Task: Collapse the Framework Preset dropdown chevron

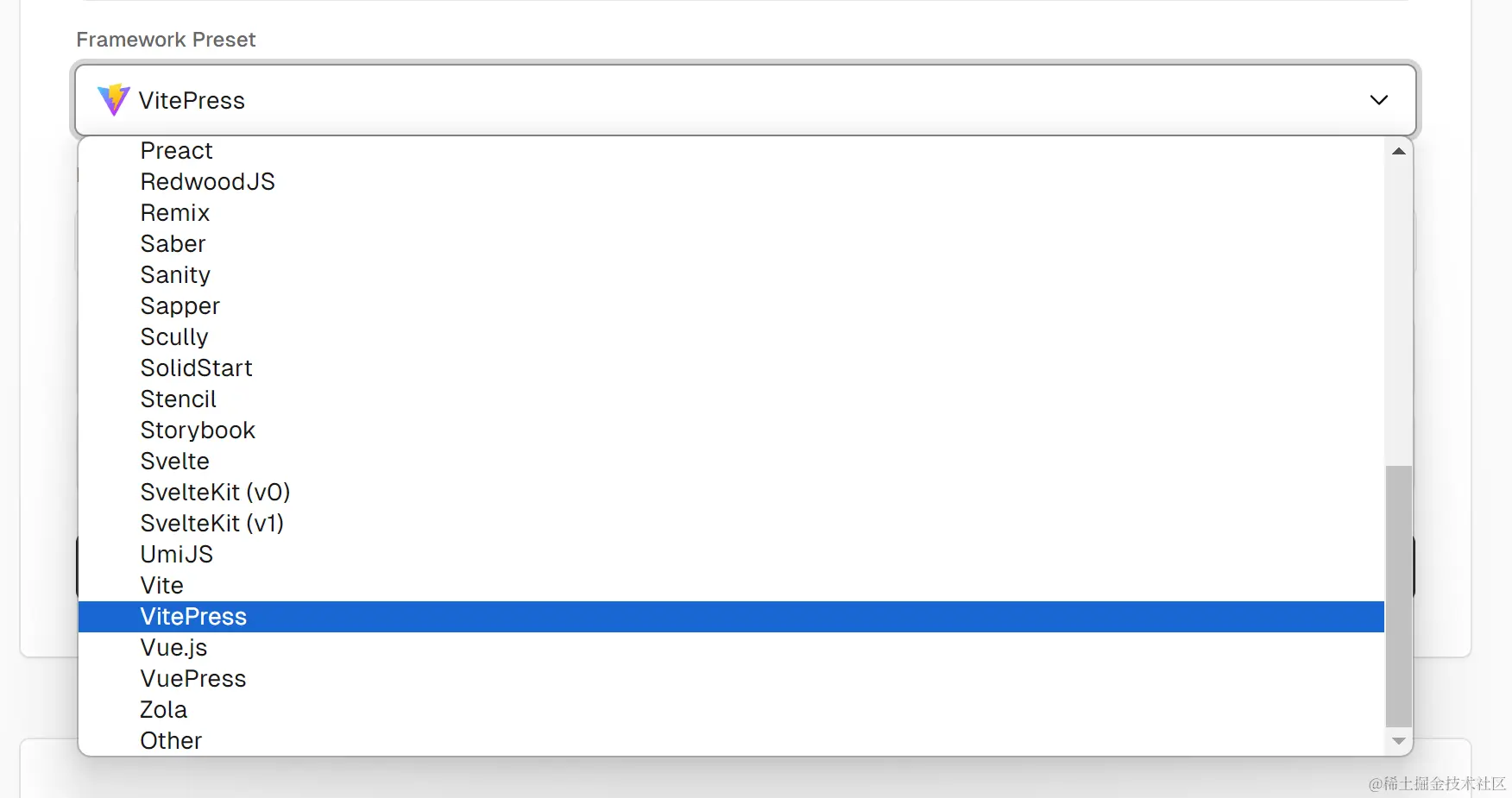Action: coord(1379,100)
